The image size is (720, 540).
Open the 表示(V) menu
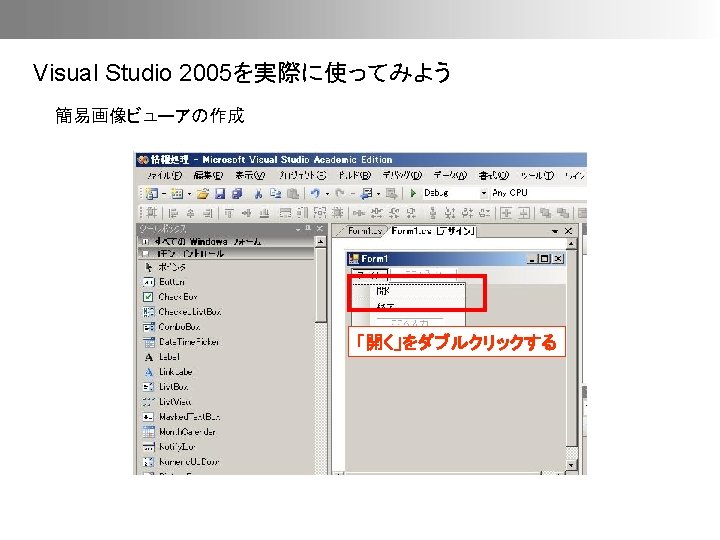click(250, 175)
